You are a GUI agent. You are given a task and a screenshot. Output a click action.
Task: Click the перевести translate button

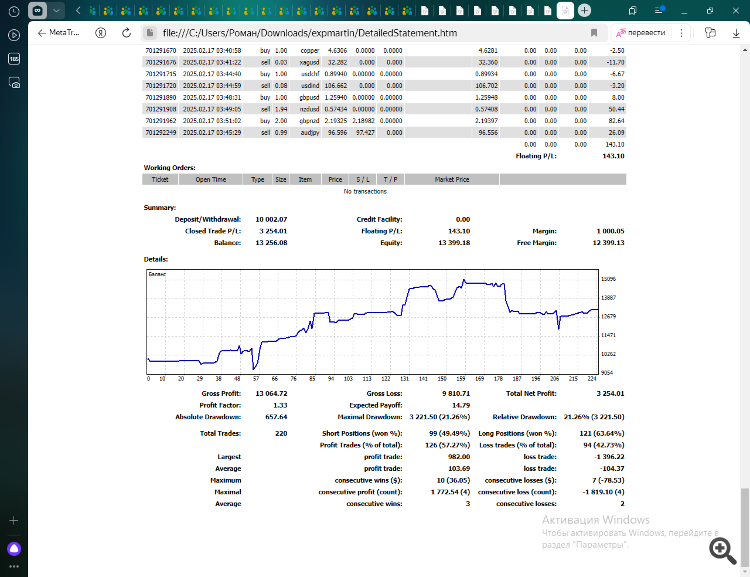pos(641,33)
